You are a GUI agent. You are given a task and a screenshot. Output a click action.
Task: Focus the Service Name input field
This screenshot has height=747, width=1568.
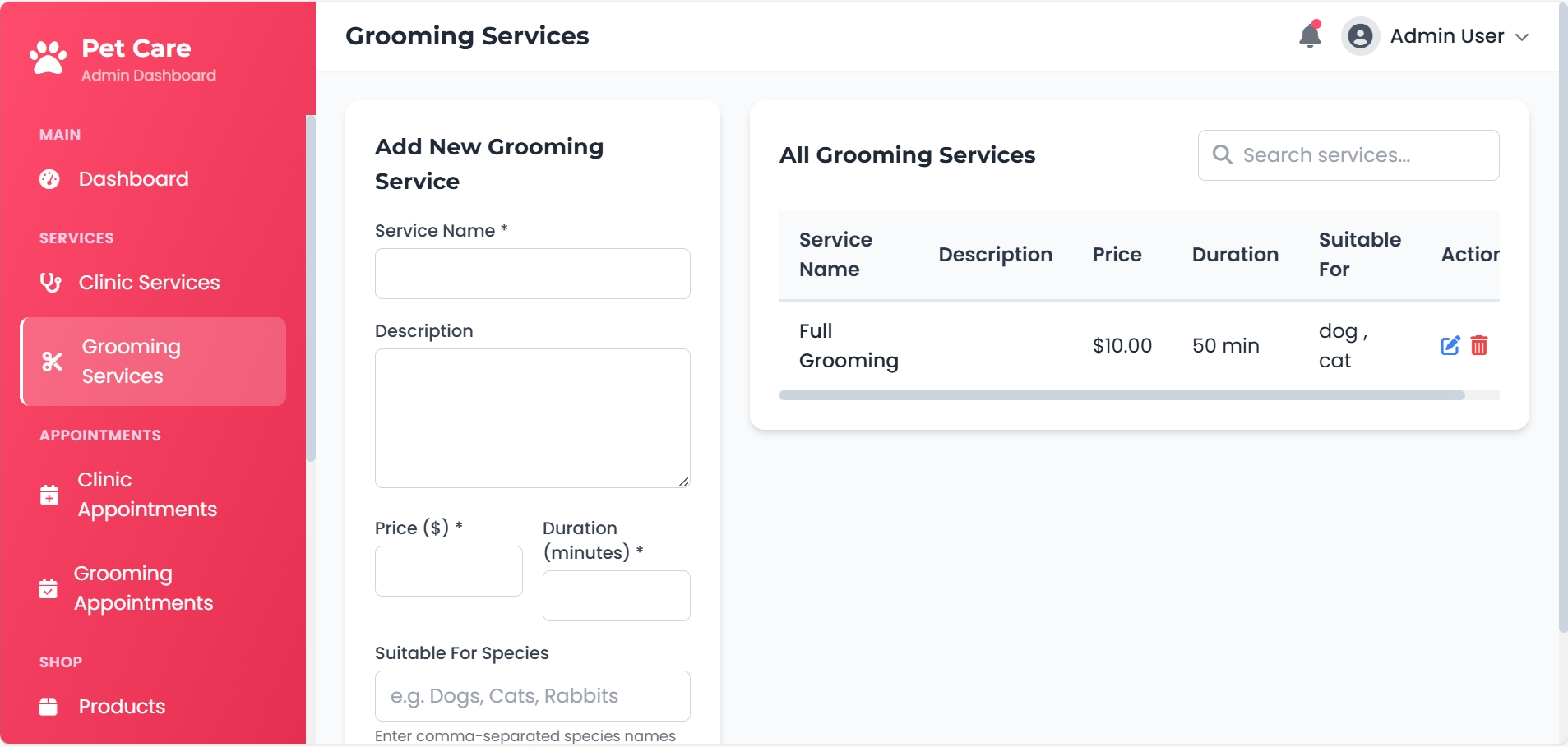click(x=532, y=274)
